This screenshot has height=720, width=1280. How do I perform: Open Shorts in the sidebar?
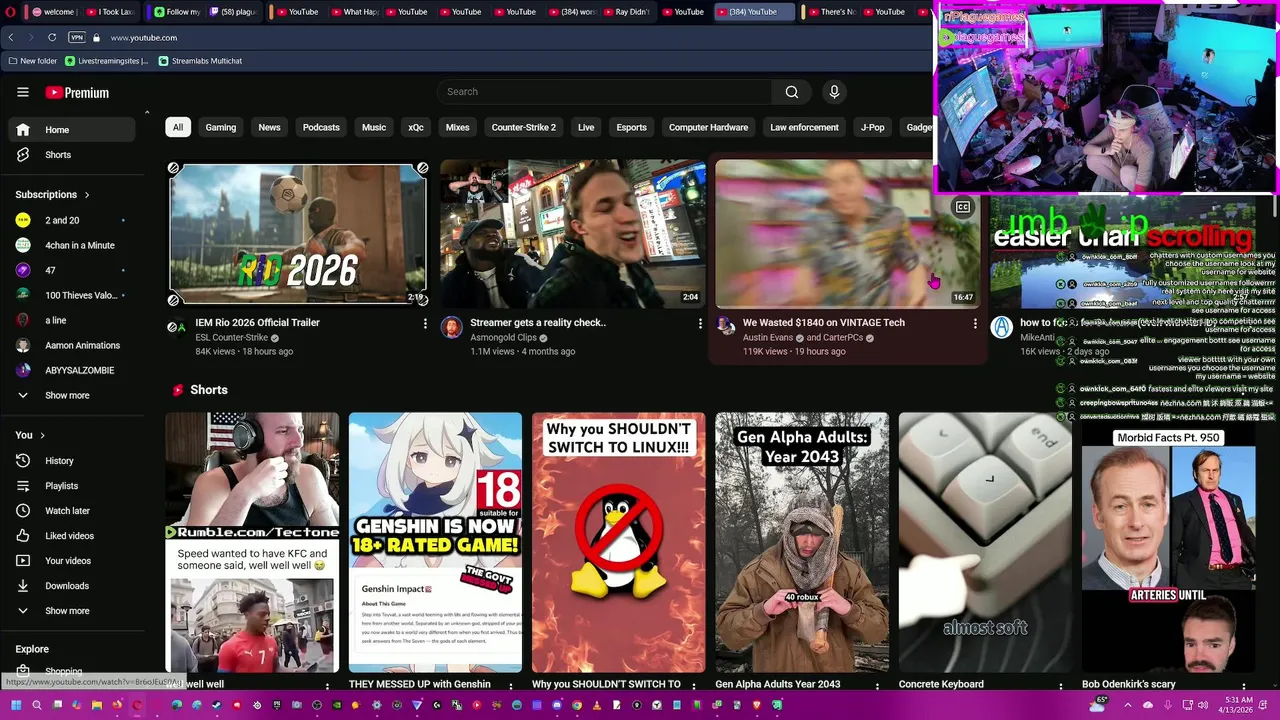71,155
